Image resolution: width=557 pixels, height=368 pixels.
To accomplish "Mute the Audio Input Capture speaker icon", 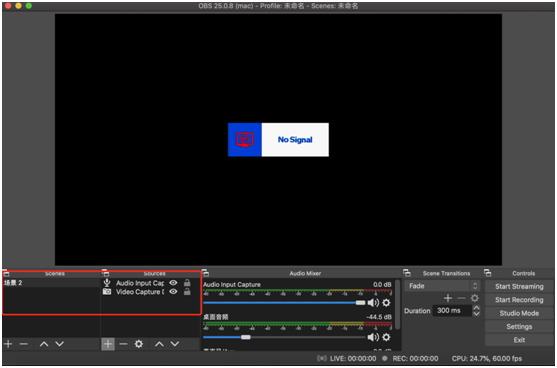I will click(x=373, y=303).
